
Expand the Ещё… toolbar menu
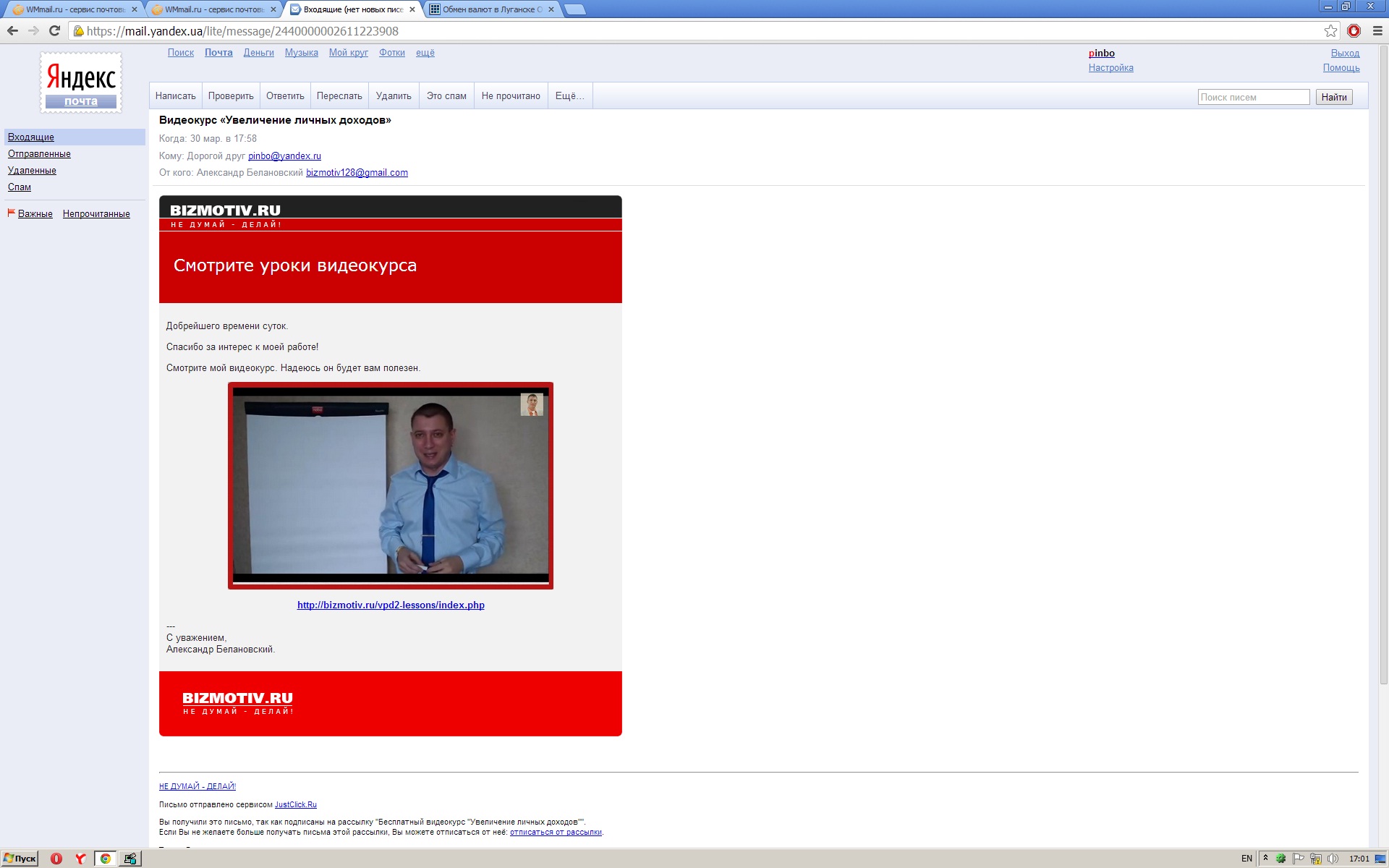pos(569,96)
